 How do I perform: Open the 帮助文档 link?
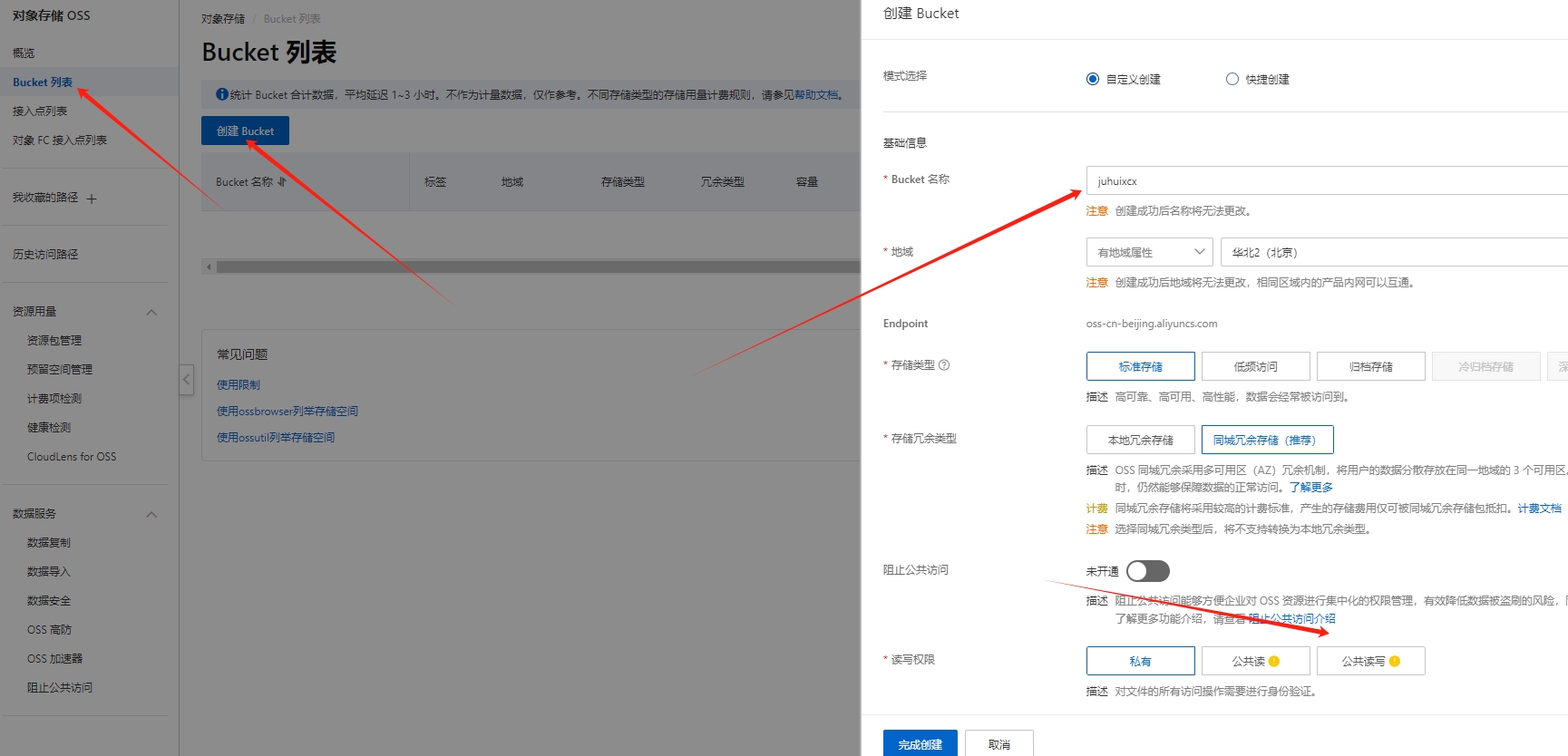816,95
